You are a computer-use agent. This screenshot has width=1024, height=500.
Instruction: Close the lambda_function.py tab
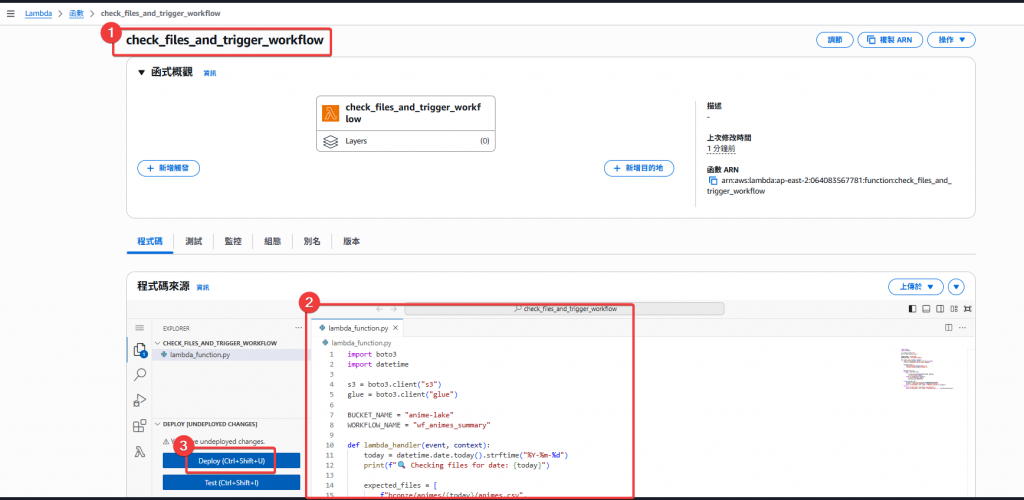[395, 328]
